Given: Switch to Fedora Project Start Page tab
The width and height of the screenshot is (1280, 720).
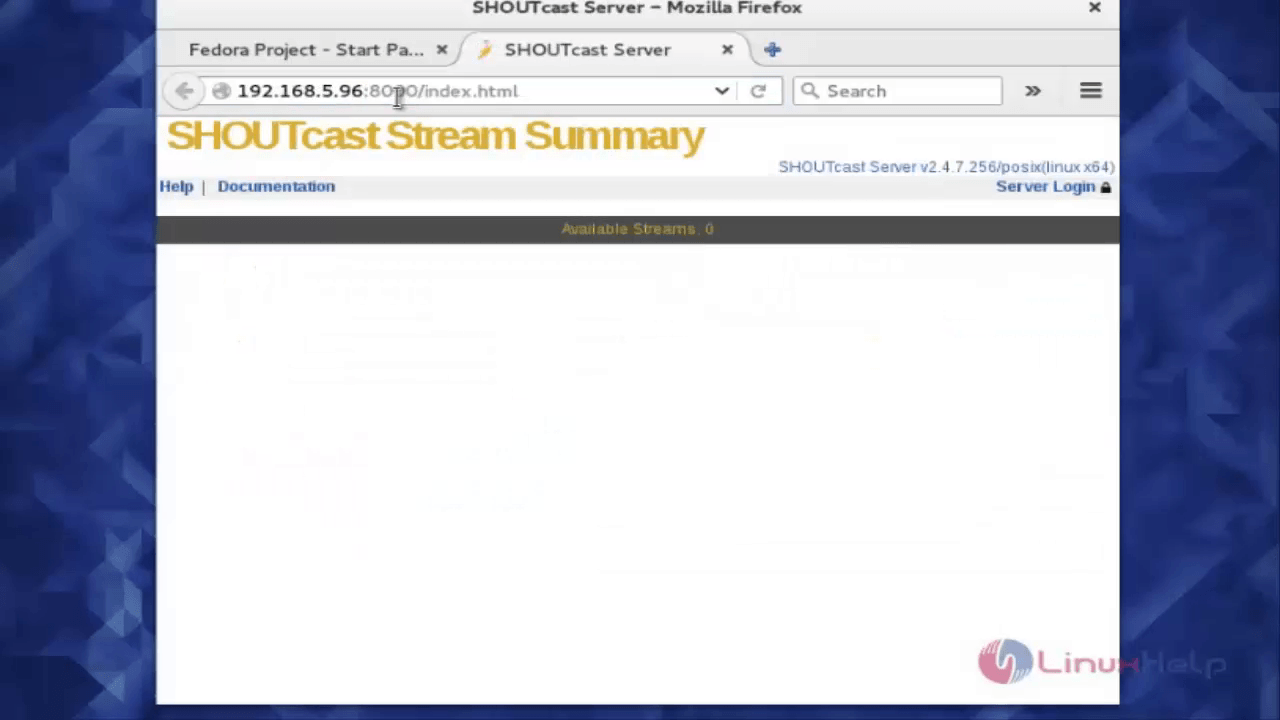Looking at the screenshot, I should point(306,49).
